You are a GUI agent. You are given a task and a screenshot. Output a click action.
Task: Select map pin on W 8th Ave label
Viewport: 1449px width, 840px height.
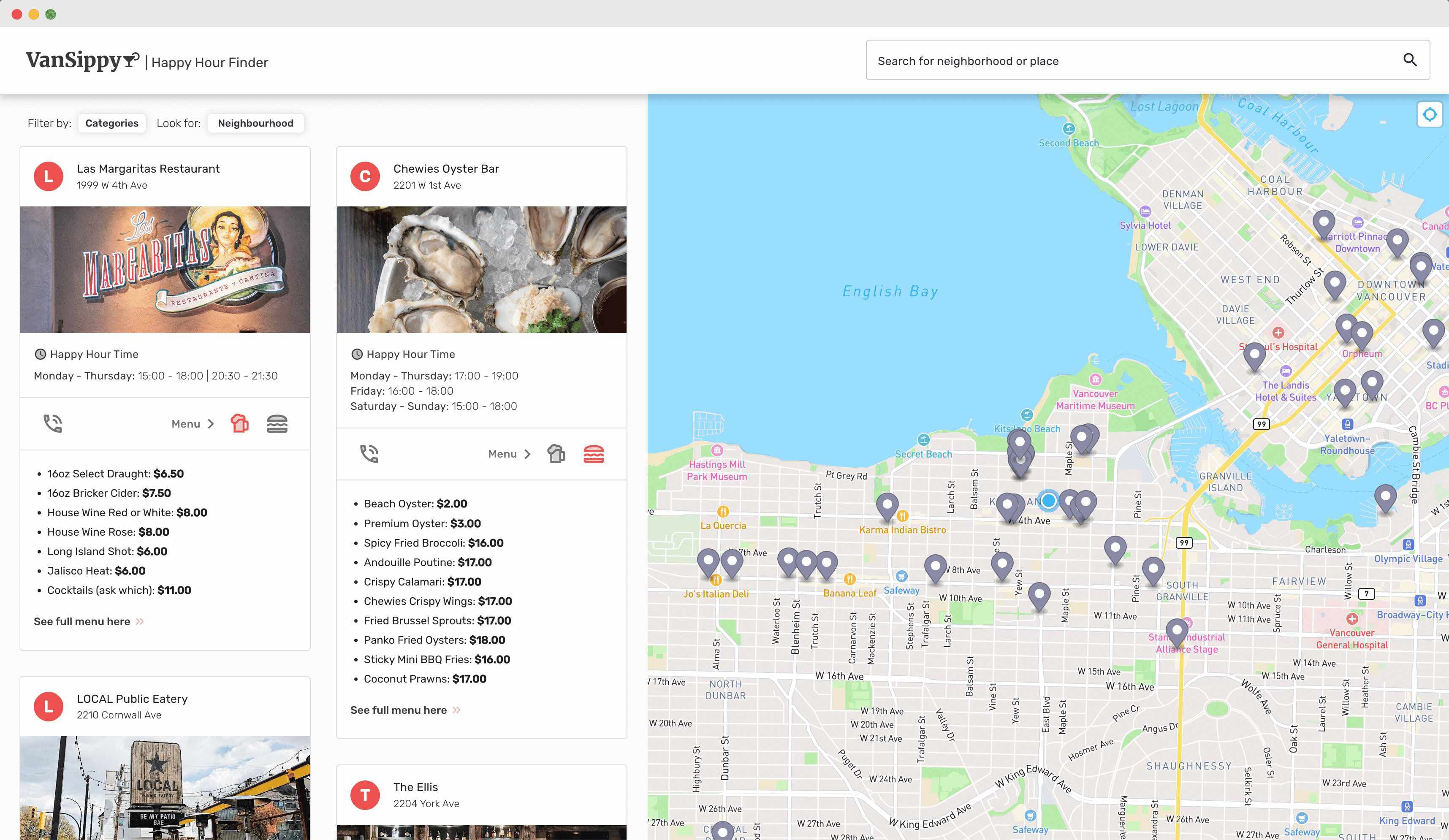(936, 569)
